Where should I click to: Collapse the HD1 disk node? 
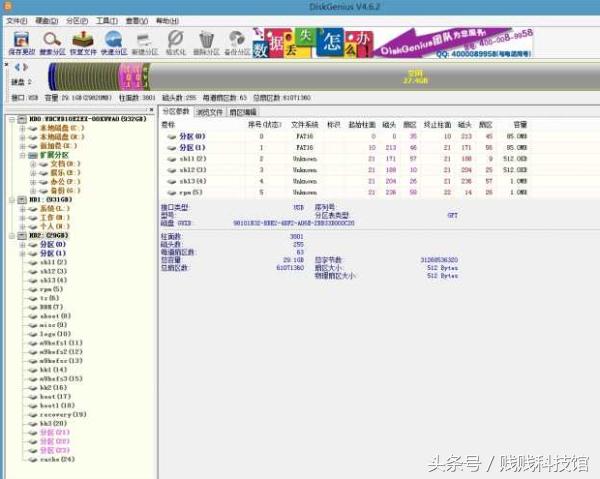click(x=12, y=200)
